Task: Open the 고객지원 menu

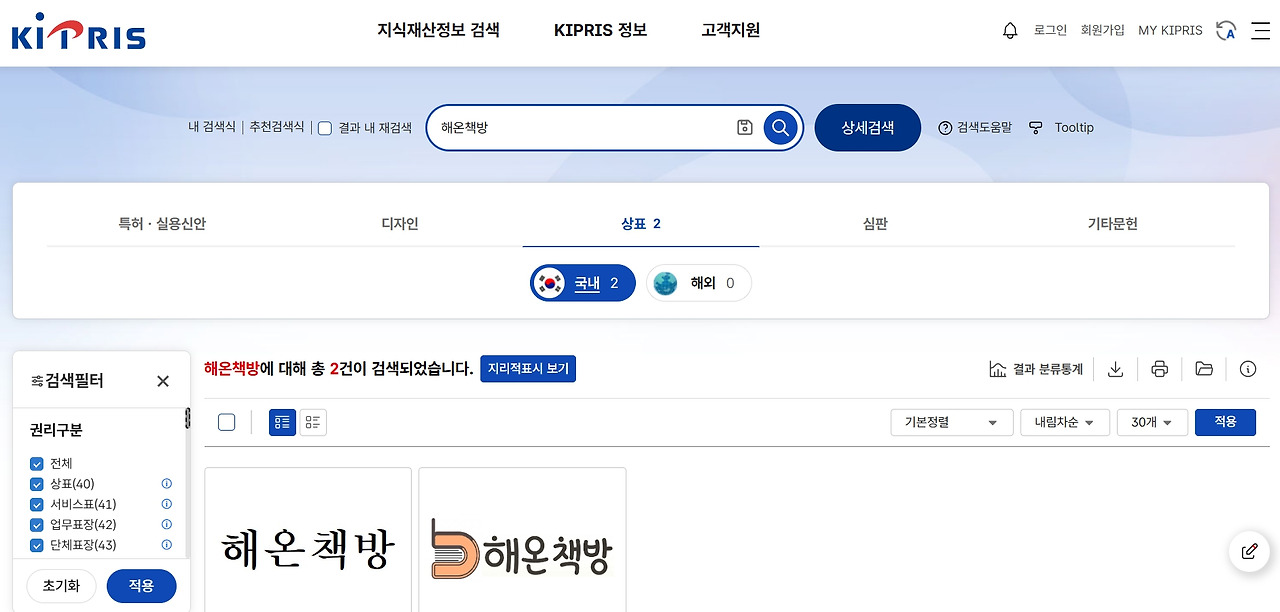Action: click(731, 30)
